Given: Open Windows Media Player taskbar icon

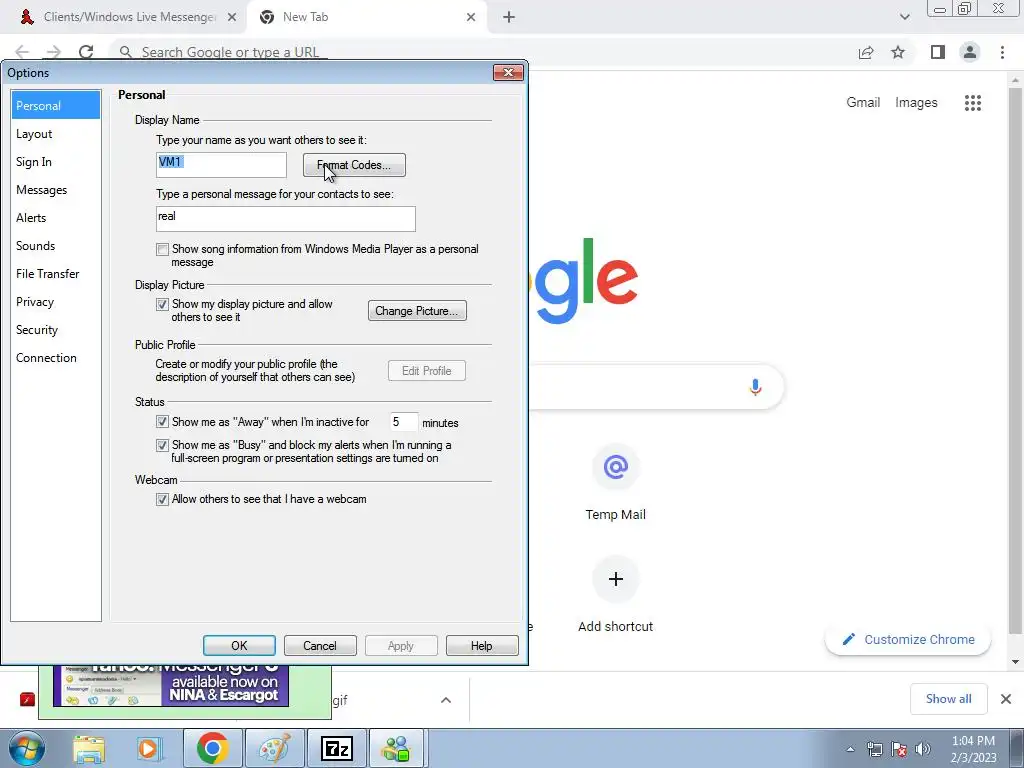Looking at the screenshot, I should [148, 748].
